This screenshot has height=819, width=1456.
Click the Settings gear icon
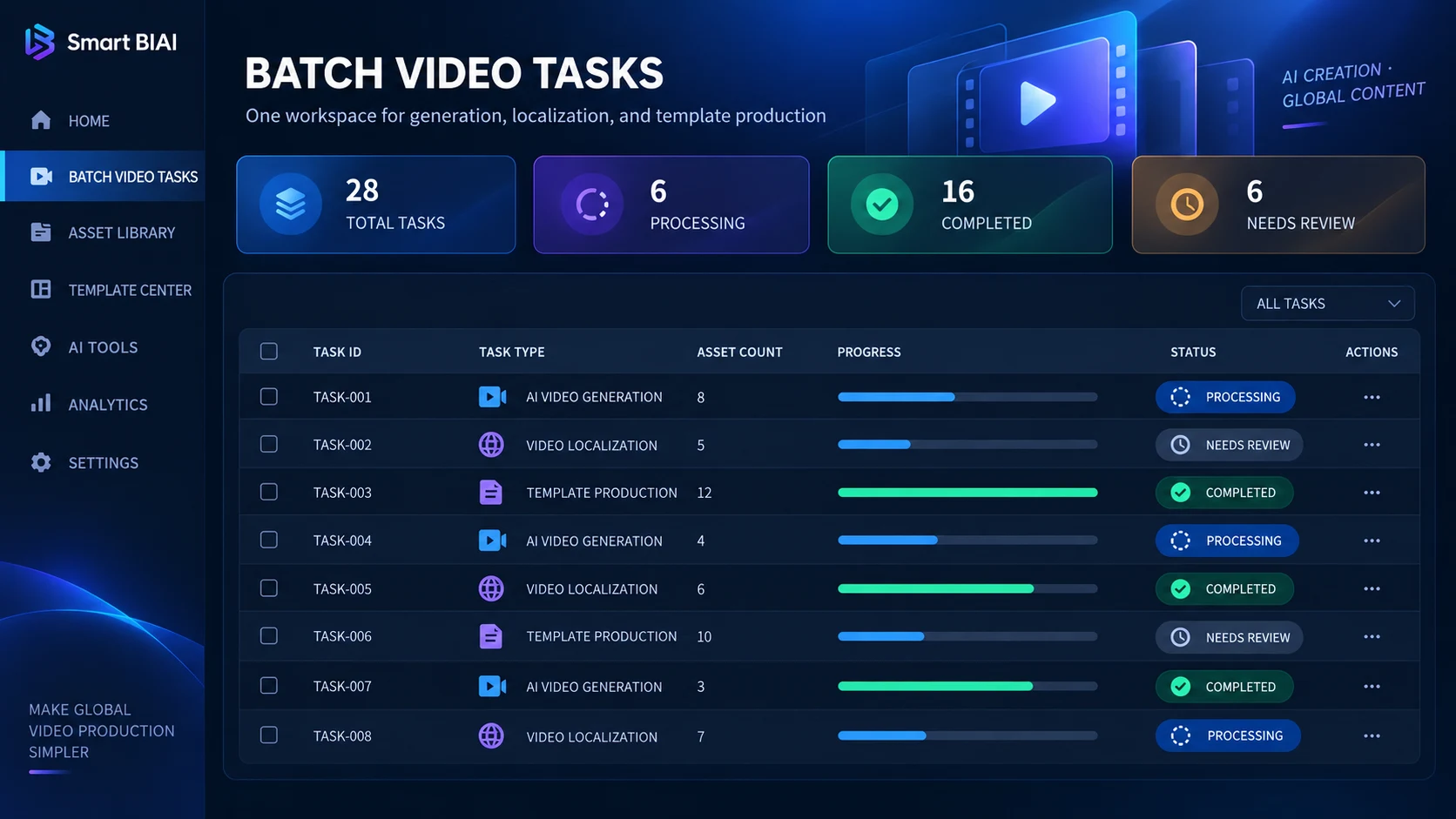coord(41,462)
